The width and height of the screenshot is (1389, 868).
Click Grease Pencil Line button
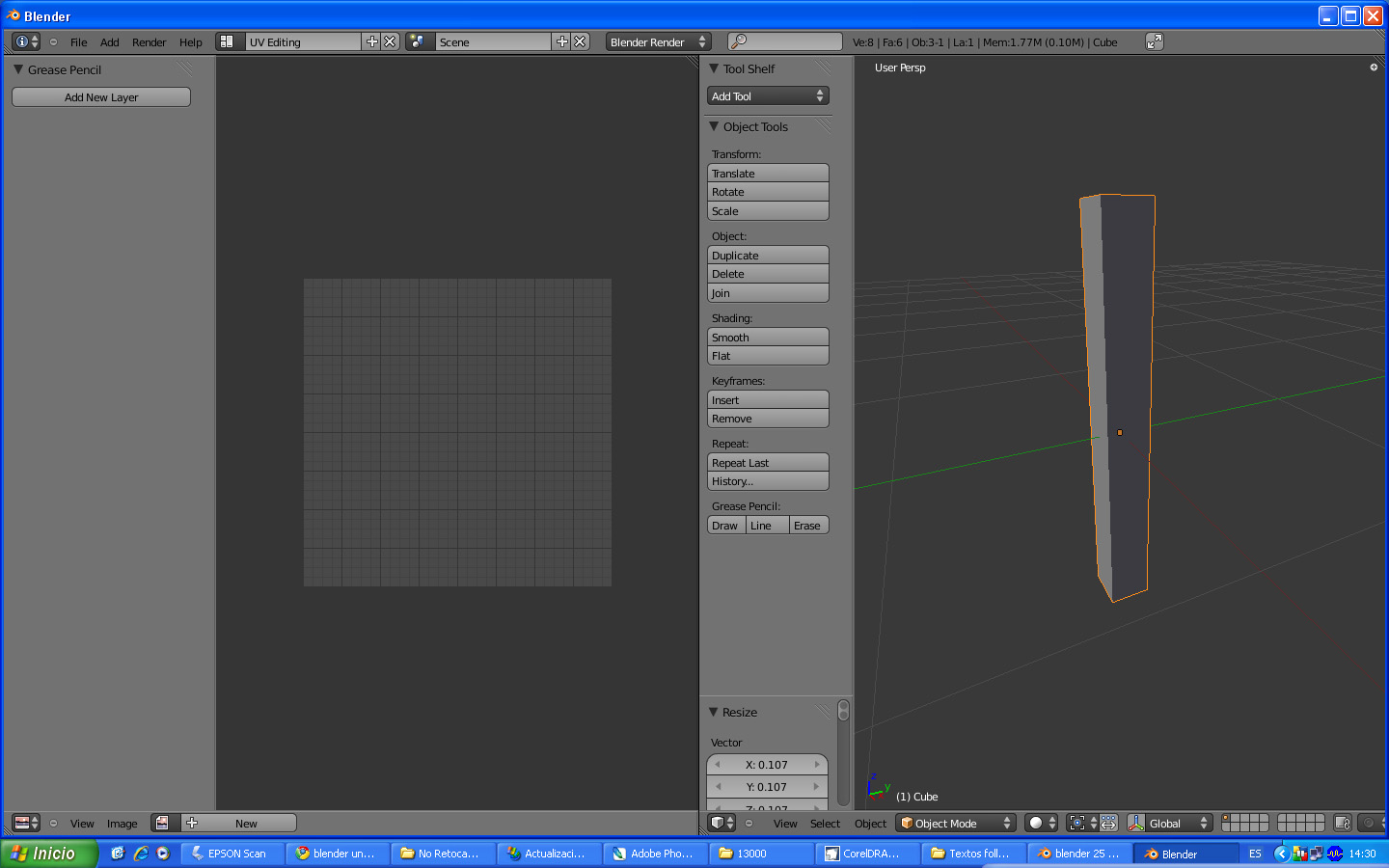pyautogui.click(x=768, y=526)
